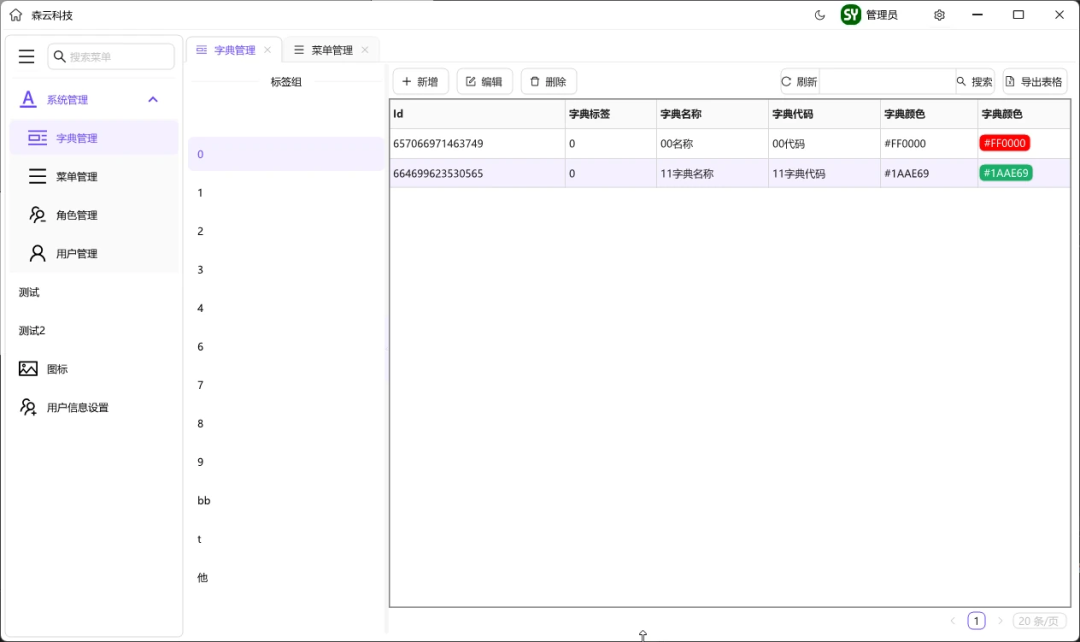Open the 20 条/页 page size dropdown
This screenshot has width=1080, height=642.
point(1039,621)
